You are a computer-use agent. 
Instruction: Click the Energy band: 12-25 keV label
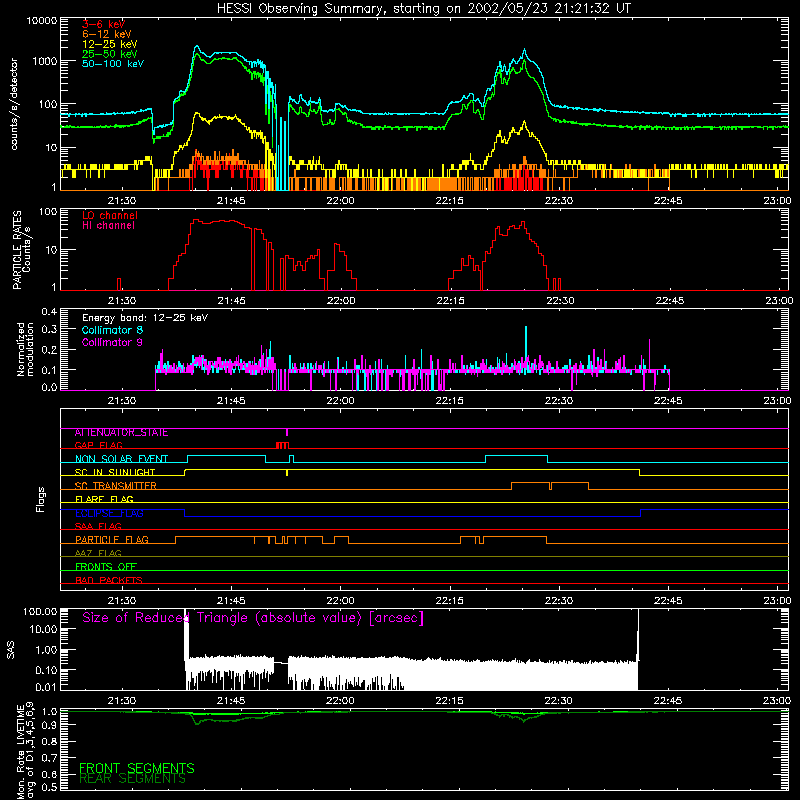(x=145, y=318)
